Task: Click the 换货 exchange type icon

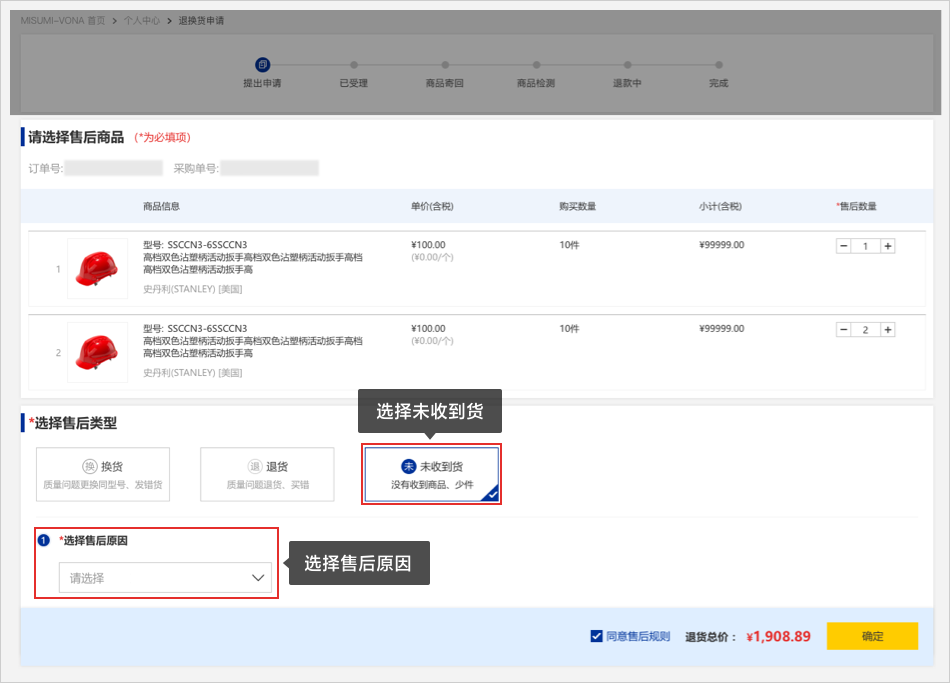Action: pyautogui.click(x=90, y=467)
